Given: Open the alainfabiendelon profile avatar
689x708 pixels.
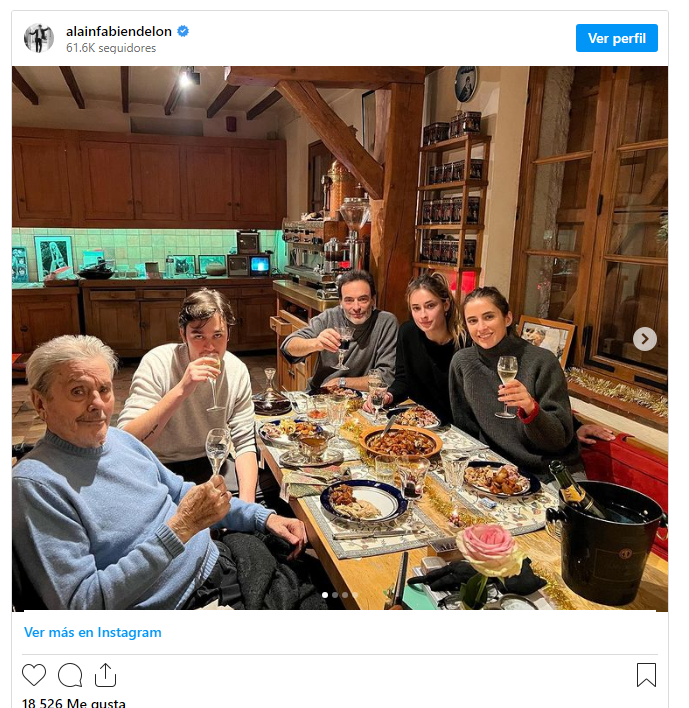Looking at the screenshot, I should pos(39,38).
